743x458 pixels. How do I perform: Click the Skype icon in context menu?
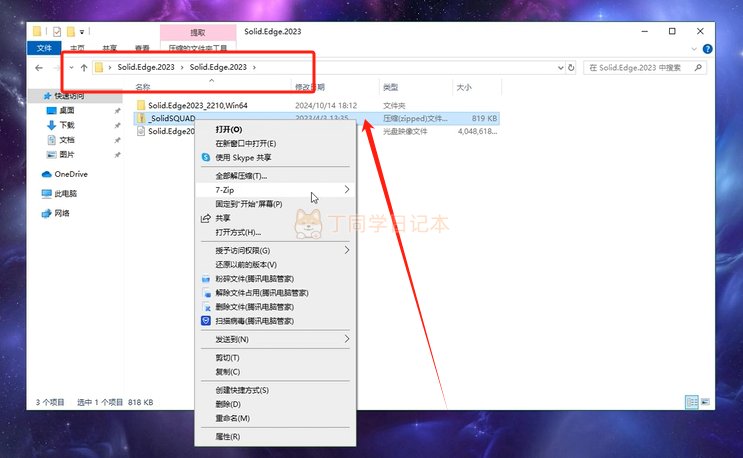(x=206, y=157)
